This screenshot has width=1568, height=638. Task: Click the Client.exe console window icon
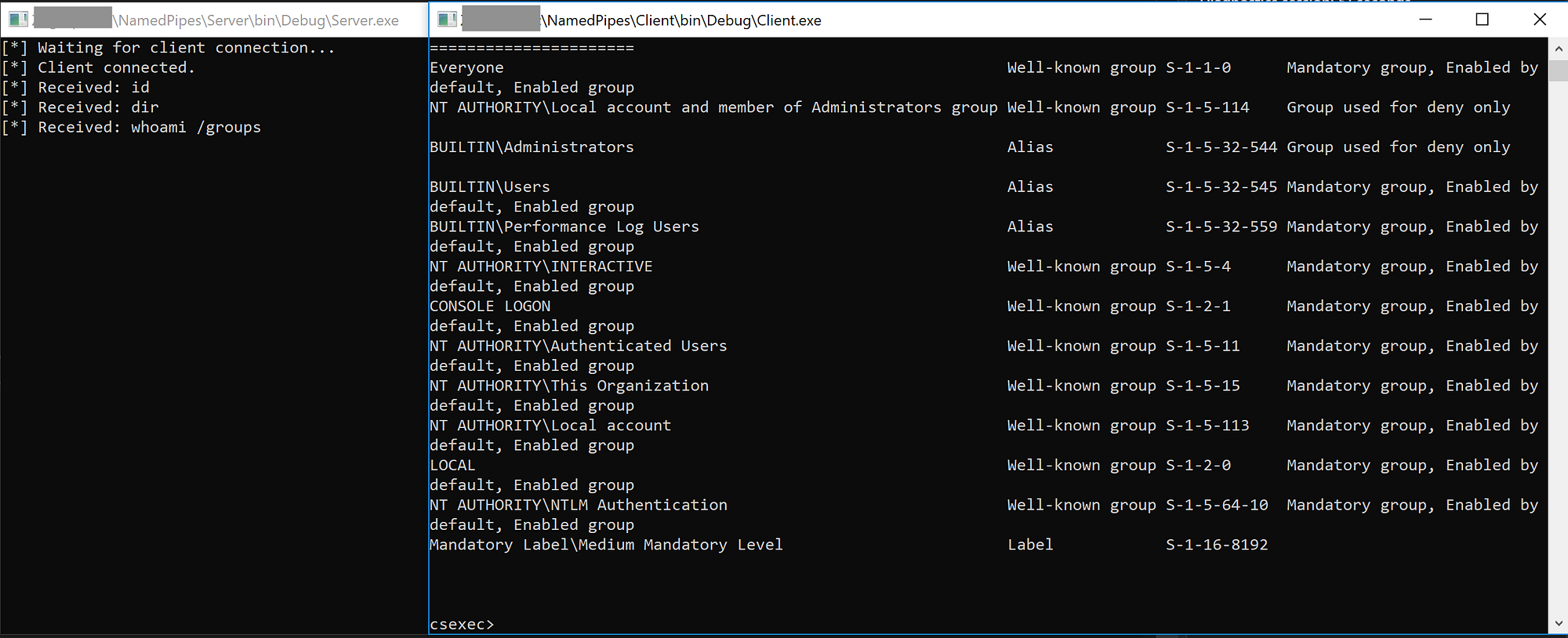coord(447,20)
